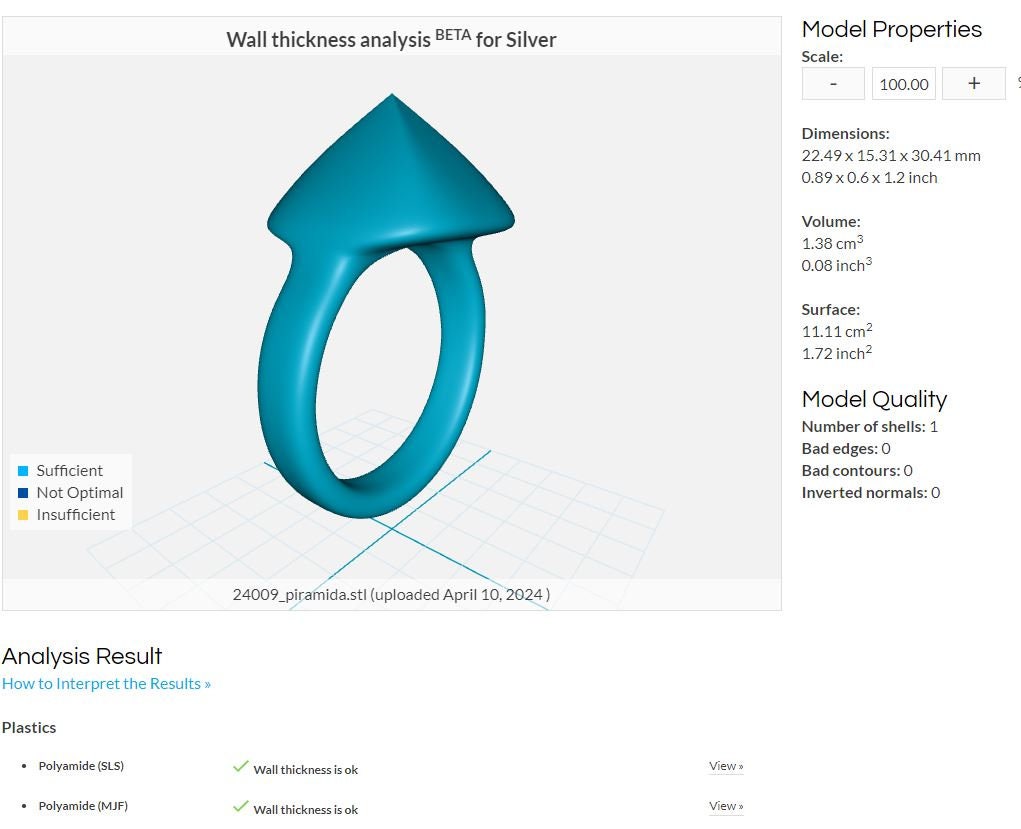View Polyamide (SLS) wall thickness details
The image size is (1021, 829).
(726, 766)
